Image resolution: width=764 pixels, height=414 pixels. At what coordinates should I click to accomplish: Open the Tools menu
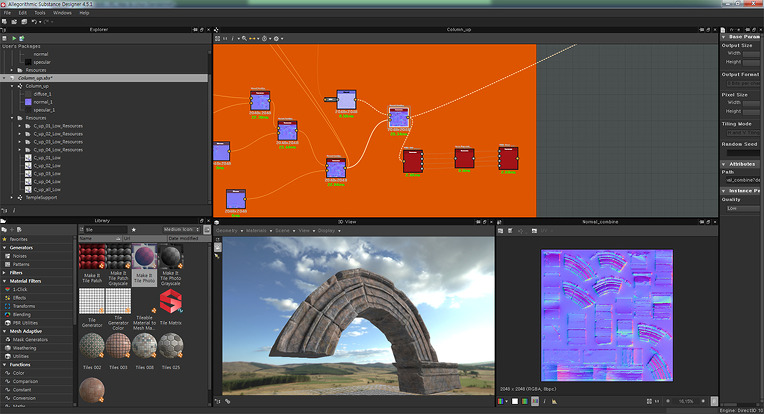pyautogui.click(x=40, y=13)
